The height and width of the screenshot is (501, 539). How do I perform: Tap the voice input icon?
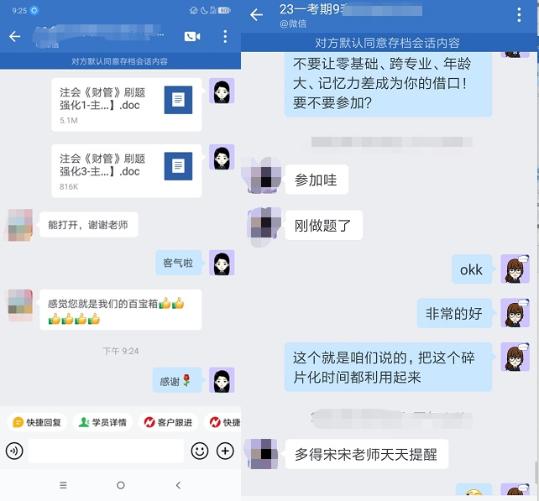(x=14, y=451)
